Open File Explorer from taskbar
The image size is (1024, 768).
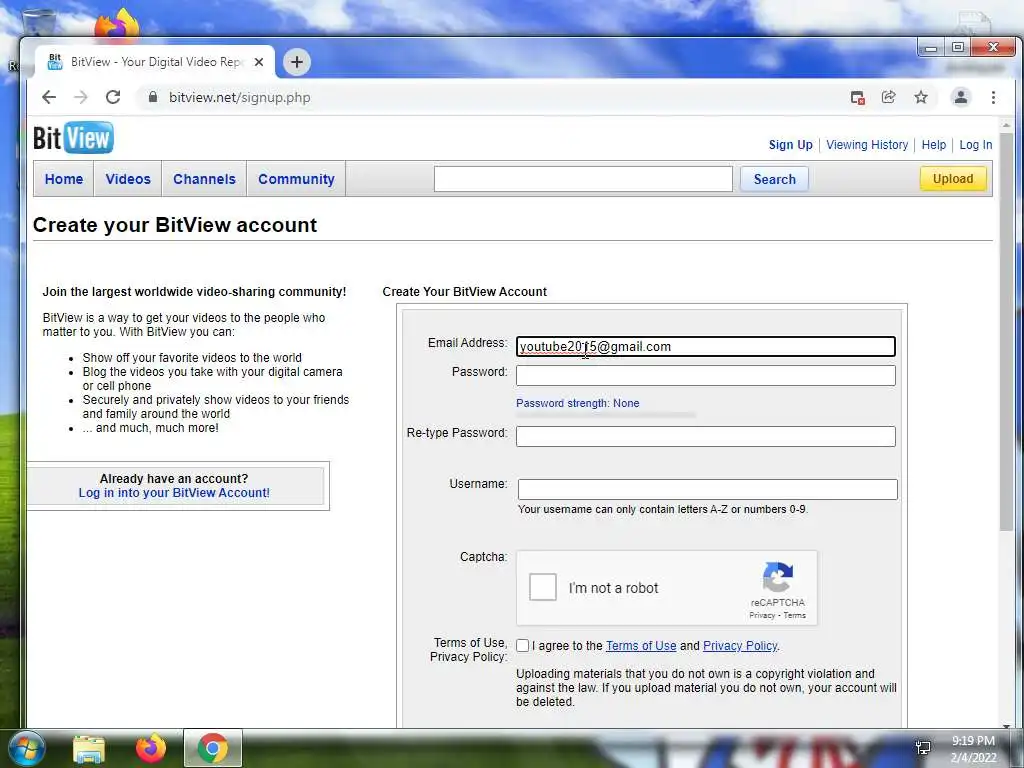click(89, 748)
